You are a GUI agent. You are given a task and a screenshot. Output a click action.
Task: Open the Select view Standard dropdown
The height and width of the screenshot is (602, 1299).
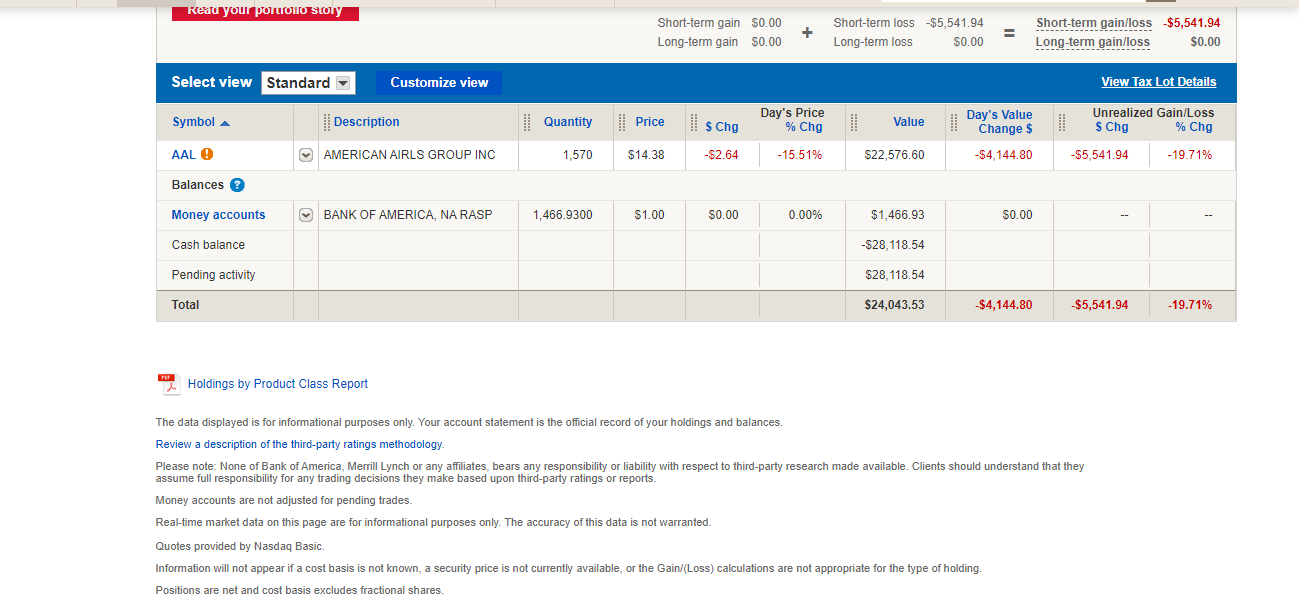click(308, 83)
